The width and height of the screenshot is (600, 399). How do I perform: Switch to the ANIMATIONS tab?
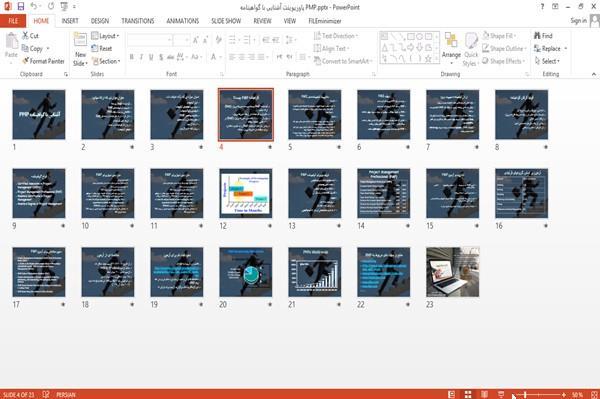(x=183, y=21)
